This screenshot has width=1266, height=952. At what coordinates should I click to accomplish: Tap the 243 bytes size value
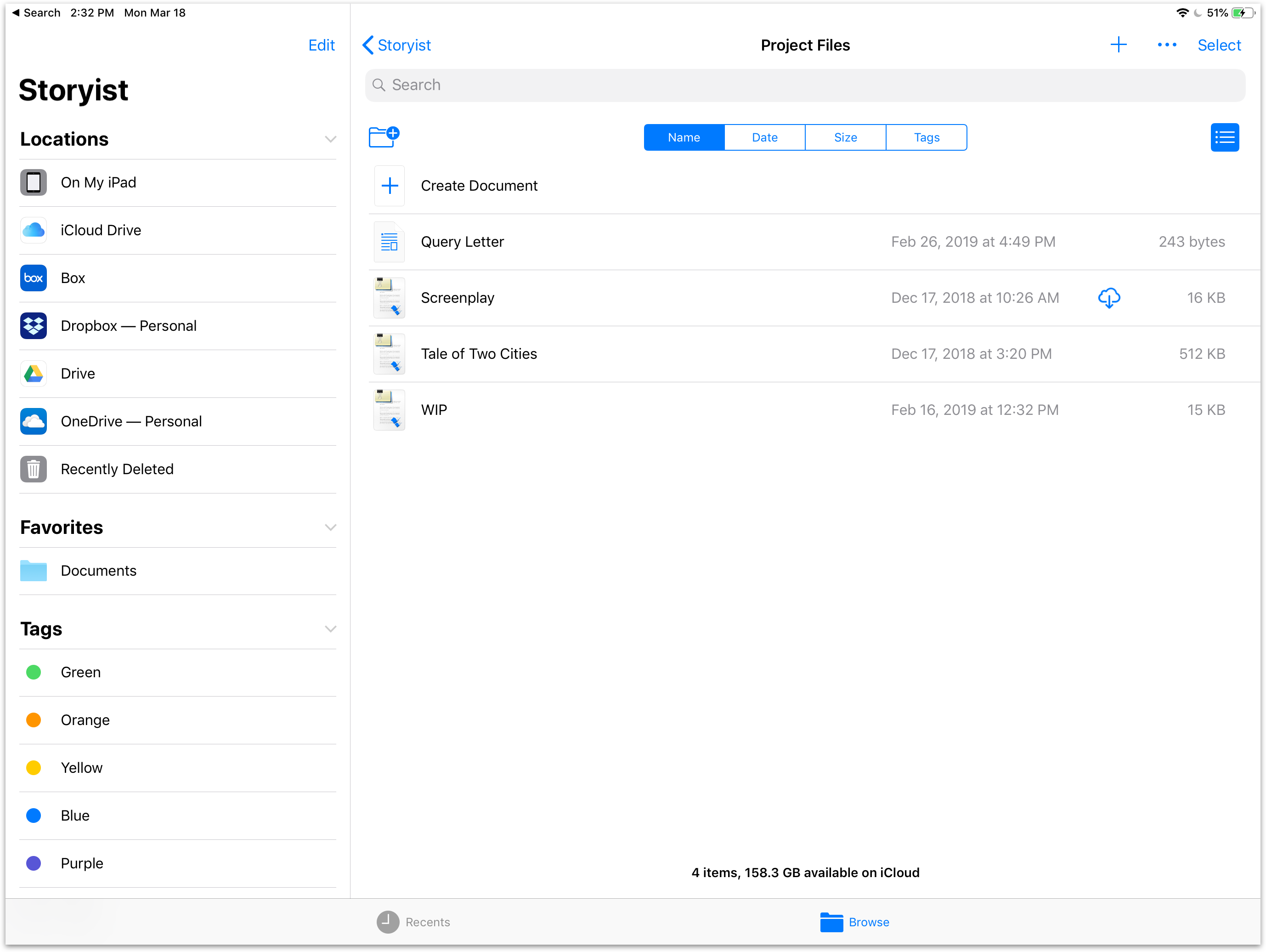point(1192,242)
